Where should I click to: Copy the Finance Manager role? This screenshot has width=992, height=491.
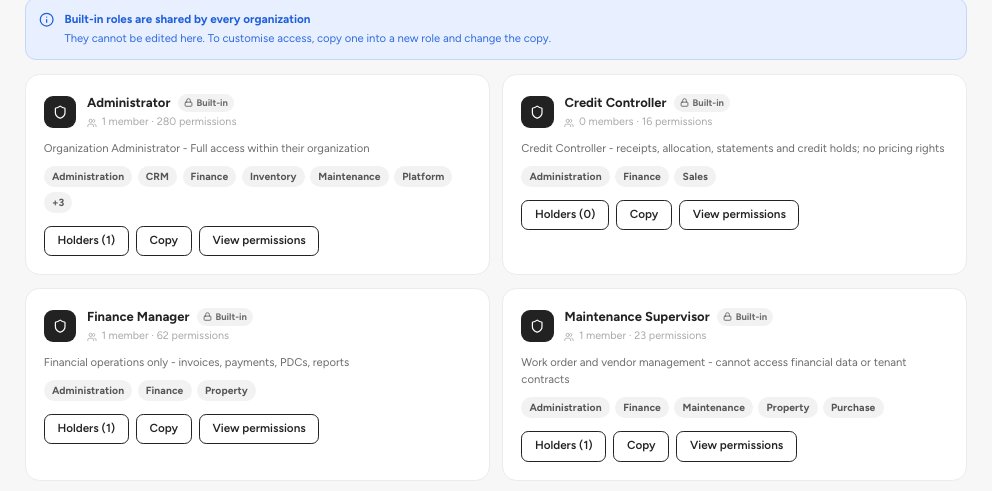point(163,428)
